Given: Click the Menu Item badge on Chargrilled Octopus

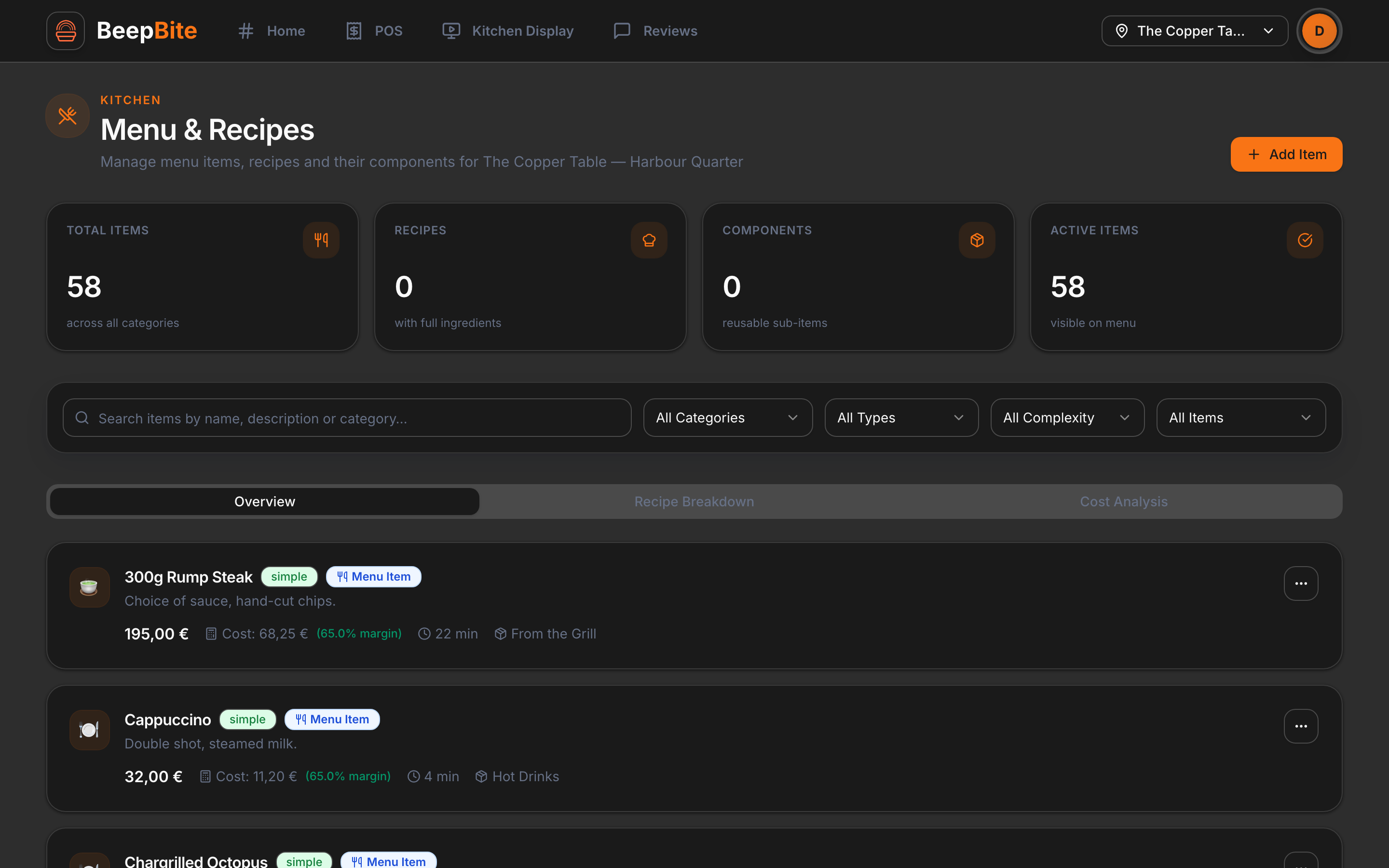Looking at the screenshot, I should point(389,861).
